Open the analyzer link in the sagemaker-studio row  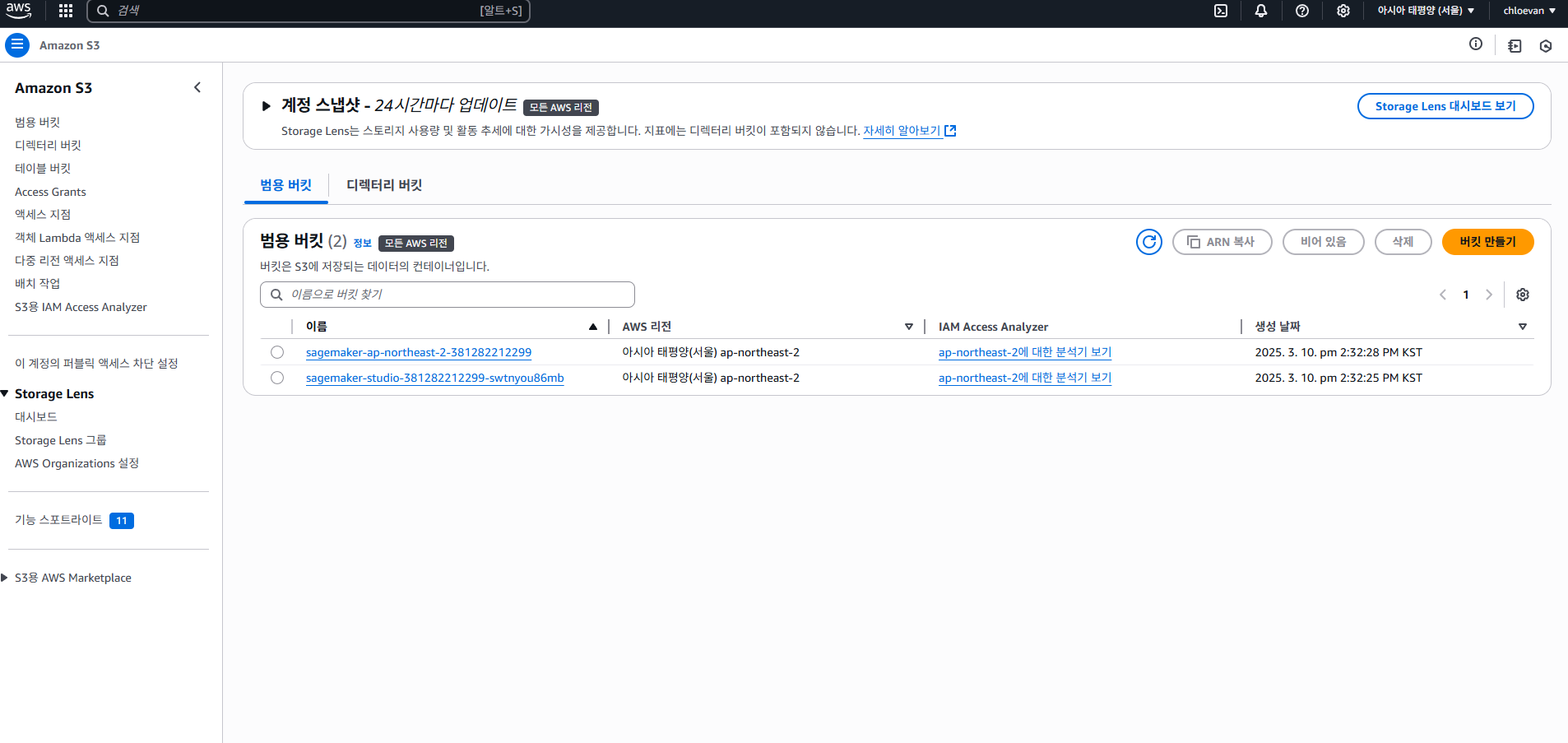tap(1025, 378)
